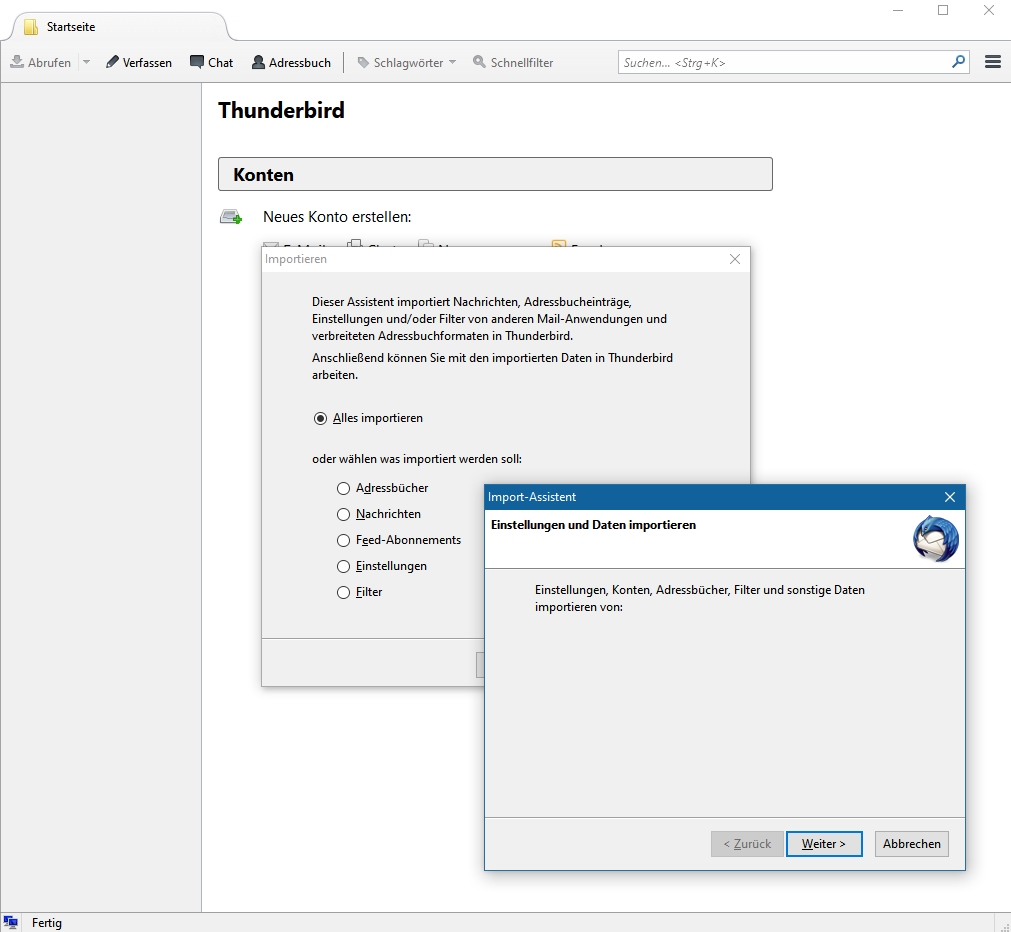Image resolution: width=1011 pixels, height=932 pixels.
Task: Open the Chat toolbar button
Action: click(x=211, y=62)
